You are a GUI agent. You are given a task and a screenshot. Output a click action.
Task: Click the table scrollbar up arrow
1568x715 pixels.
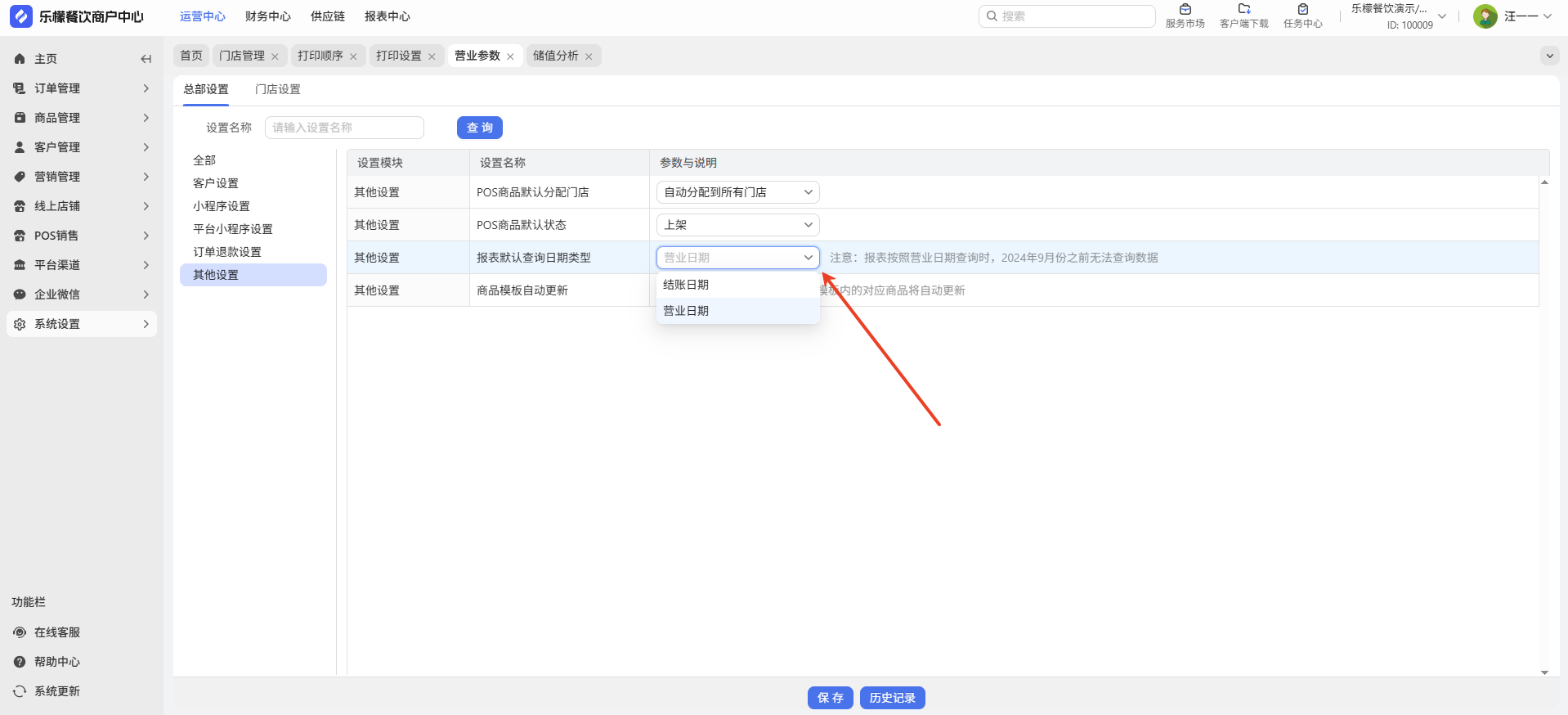click(x=1544, y=182)
